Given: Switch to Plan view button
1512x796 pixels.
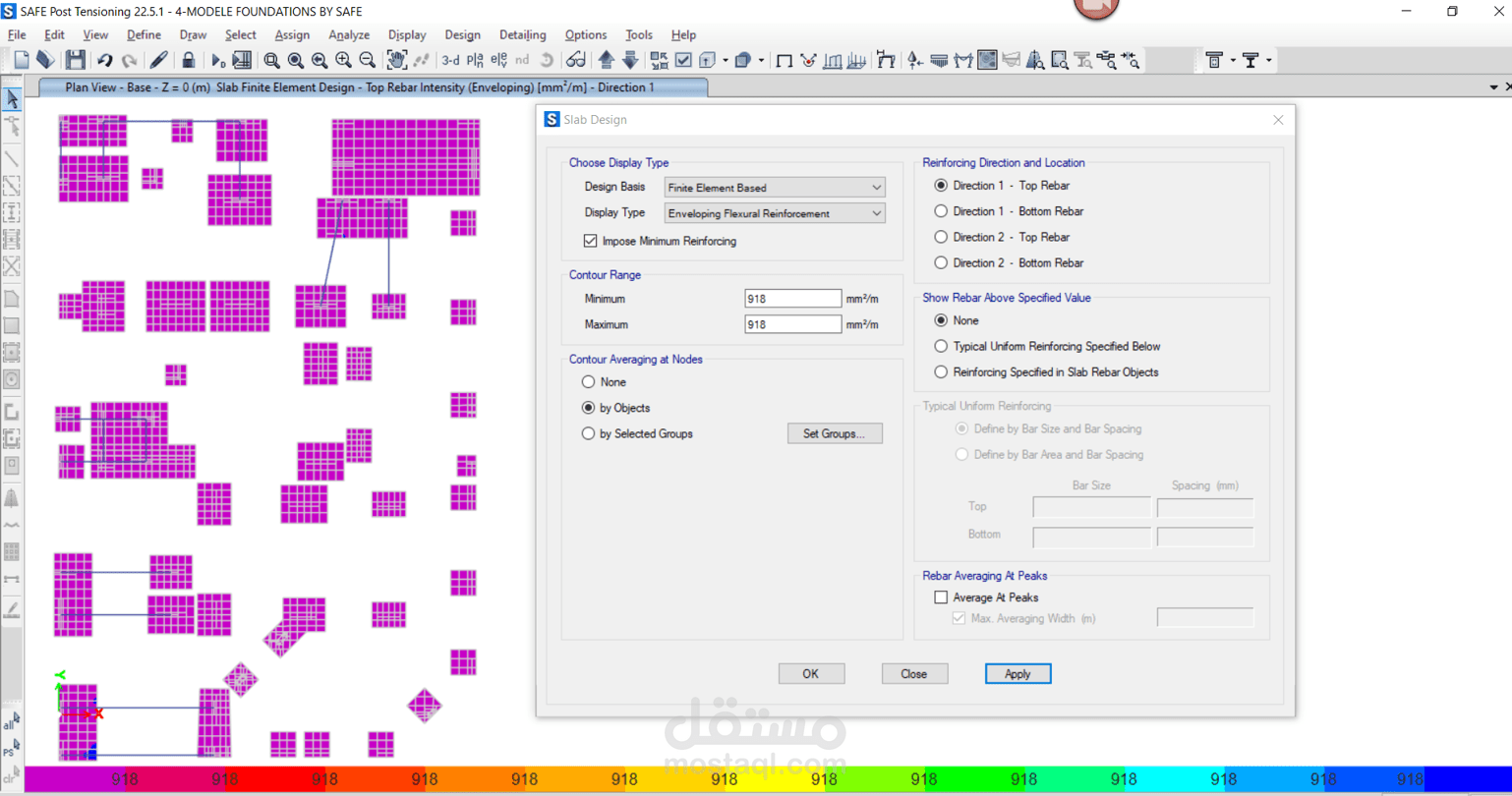Looking at the screenshot, I should (475, 60).
